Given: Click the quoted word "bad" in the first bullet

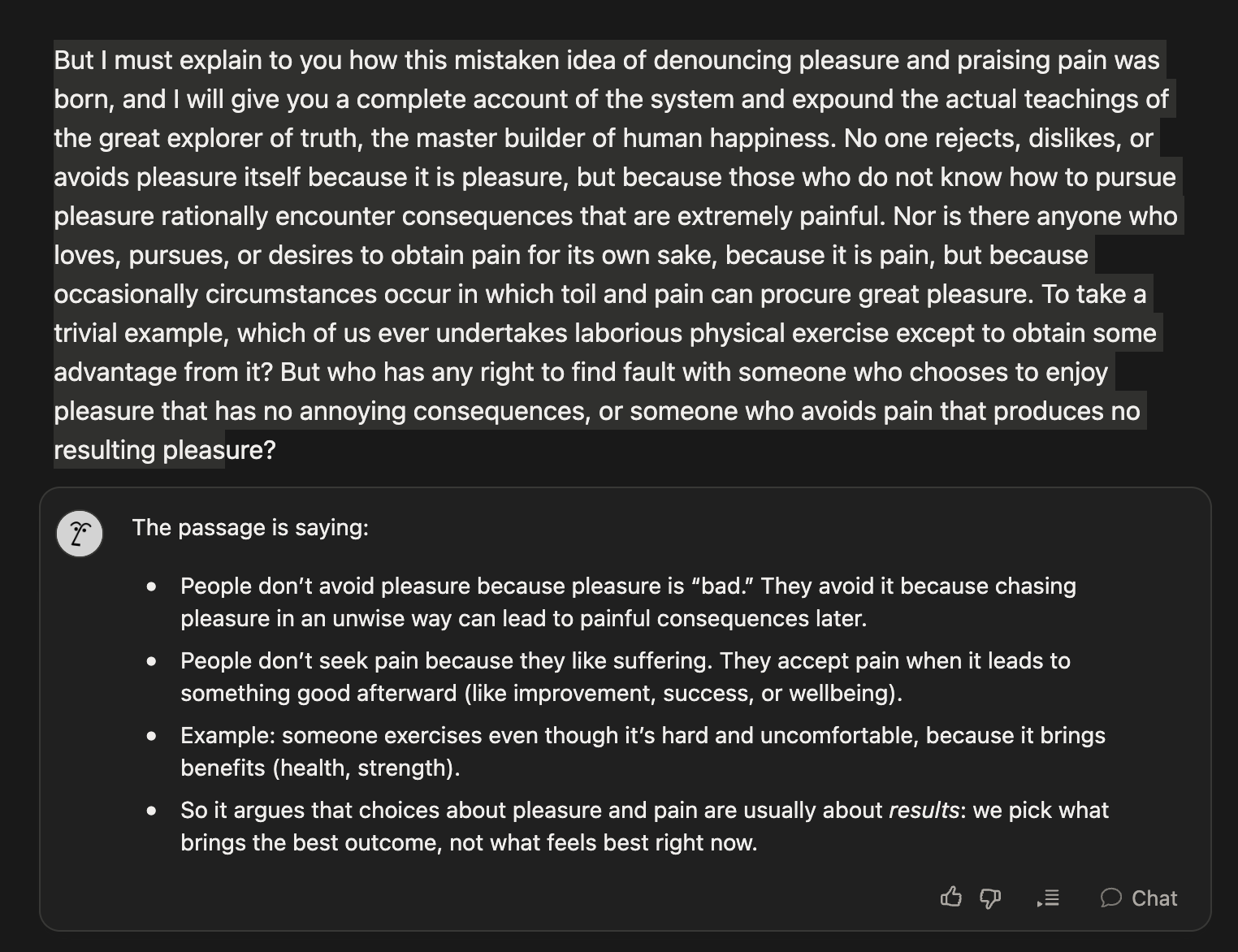Looking at the screenshot, I should [722, 586].
